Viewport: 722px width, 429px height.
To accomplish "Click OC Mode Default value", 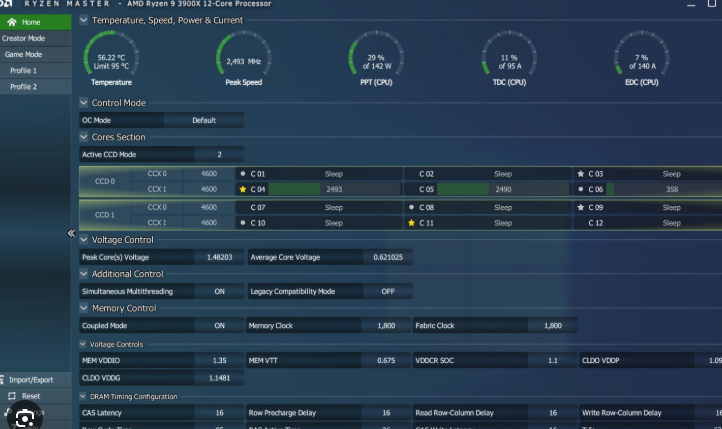I will point(204,120).
